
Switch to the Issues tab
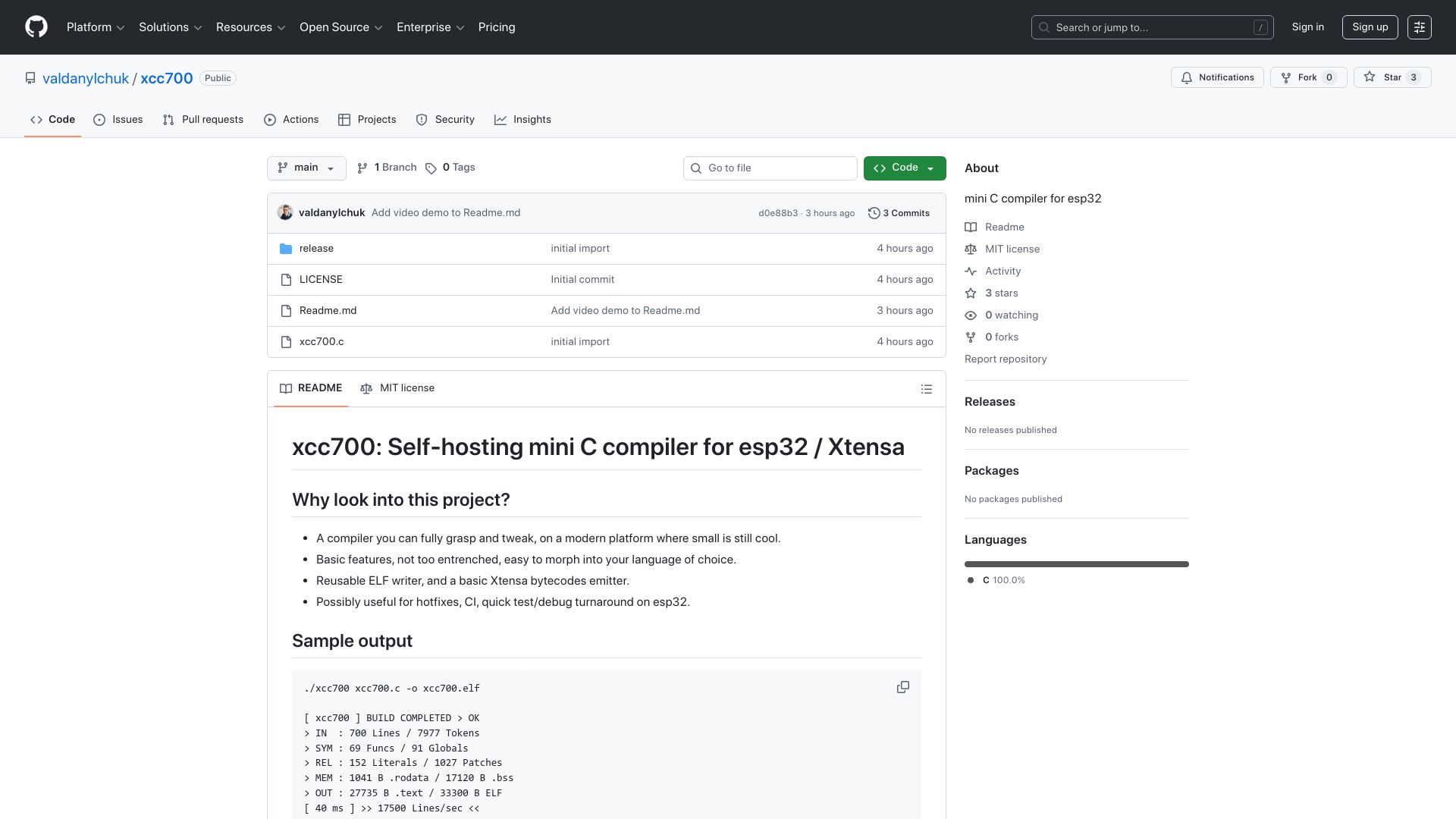pos(118,120)
